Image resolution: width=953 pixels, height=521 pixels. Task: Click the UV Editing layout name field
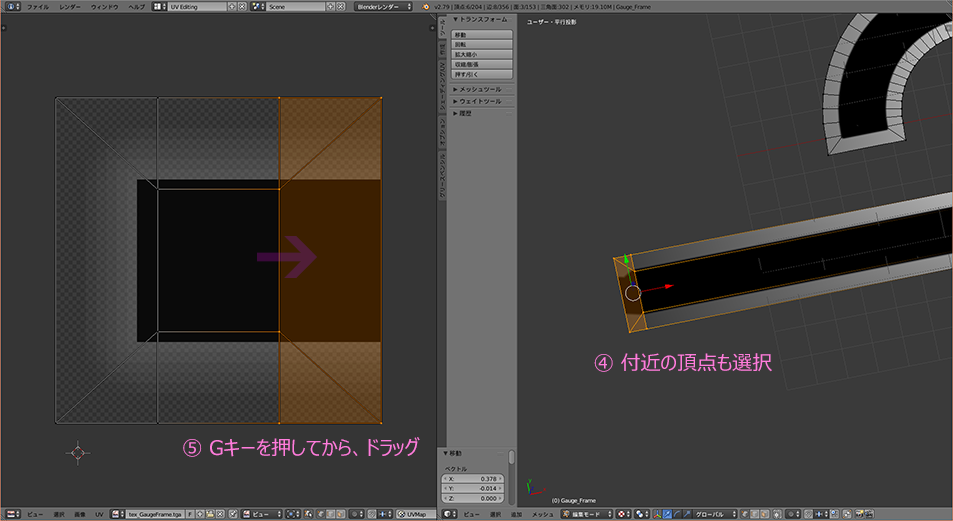[x=196, y=7]
